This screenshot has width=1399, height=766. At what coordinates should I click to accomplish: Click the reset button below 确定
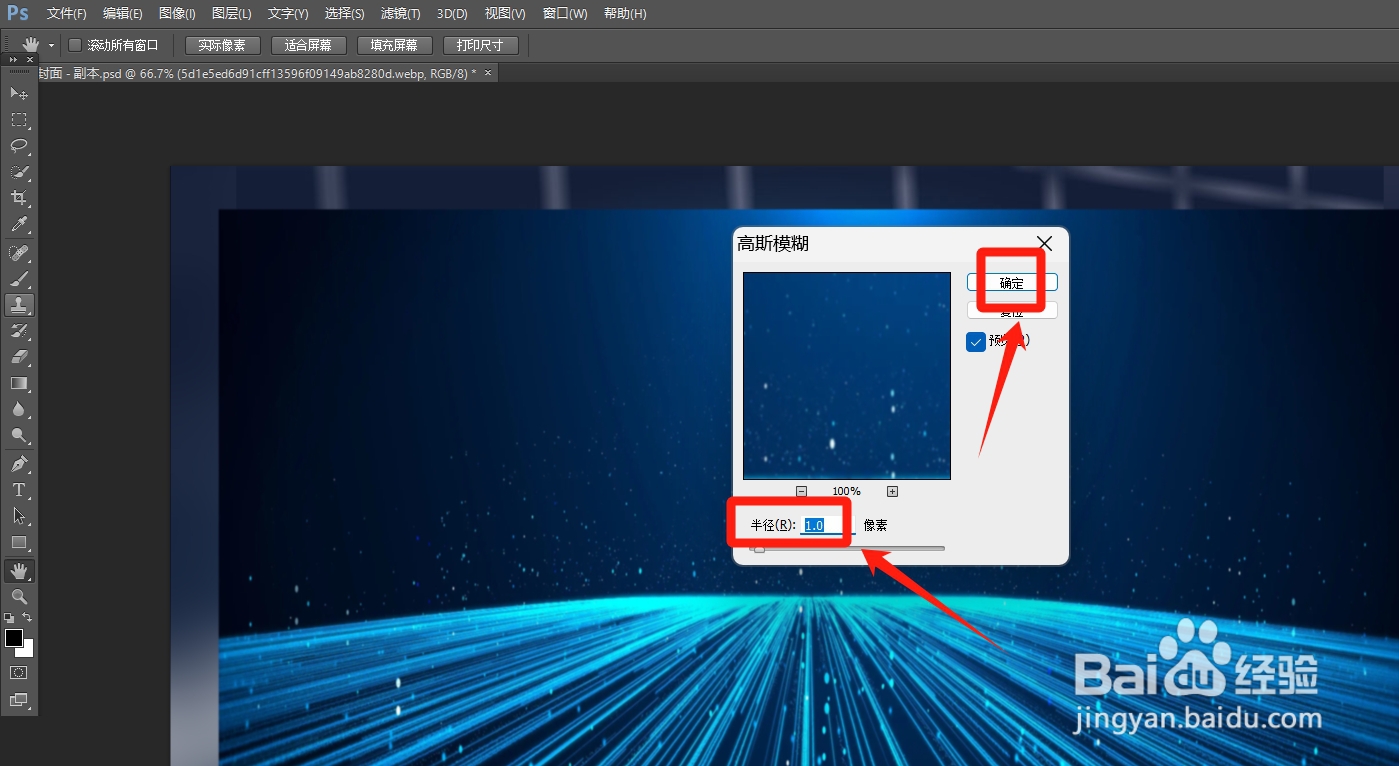(1012, 311)
